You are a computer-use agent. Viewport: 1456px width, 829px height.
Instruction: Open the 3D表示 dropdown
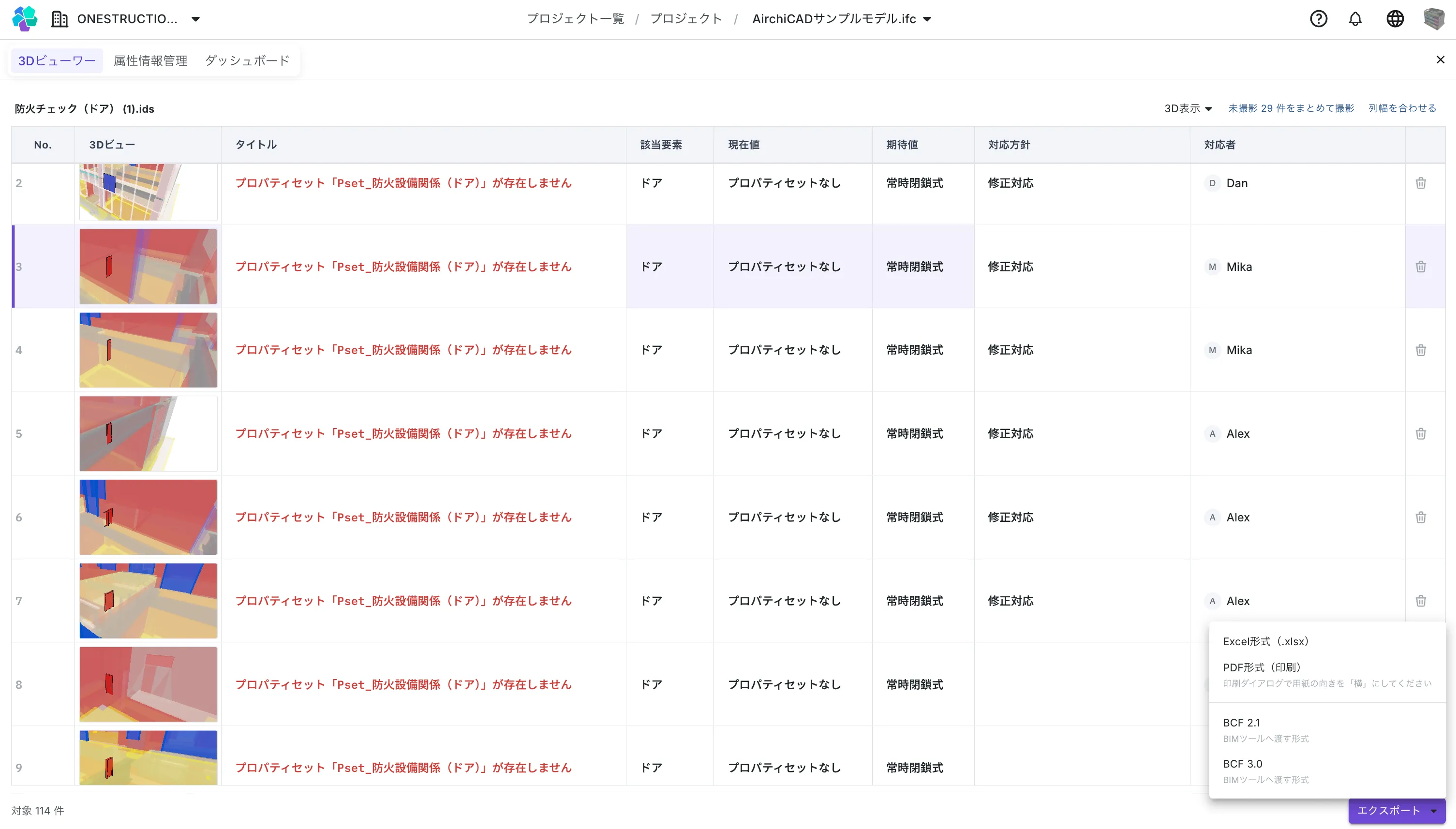coord(1188,108)
